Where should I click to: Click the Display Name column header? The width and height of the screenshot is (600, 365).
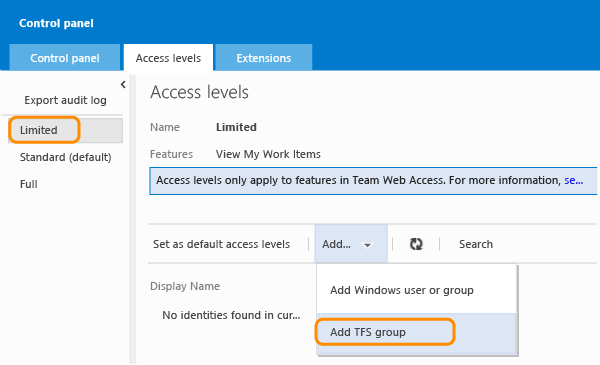(185, 286)
